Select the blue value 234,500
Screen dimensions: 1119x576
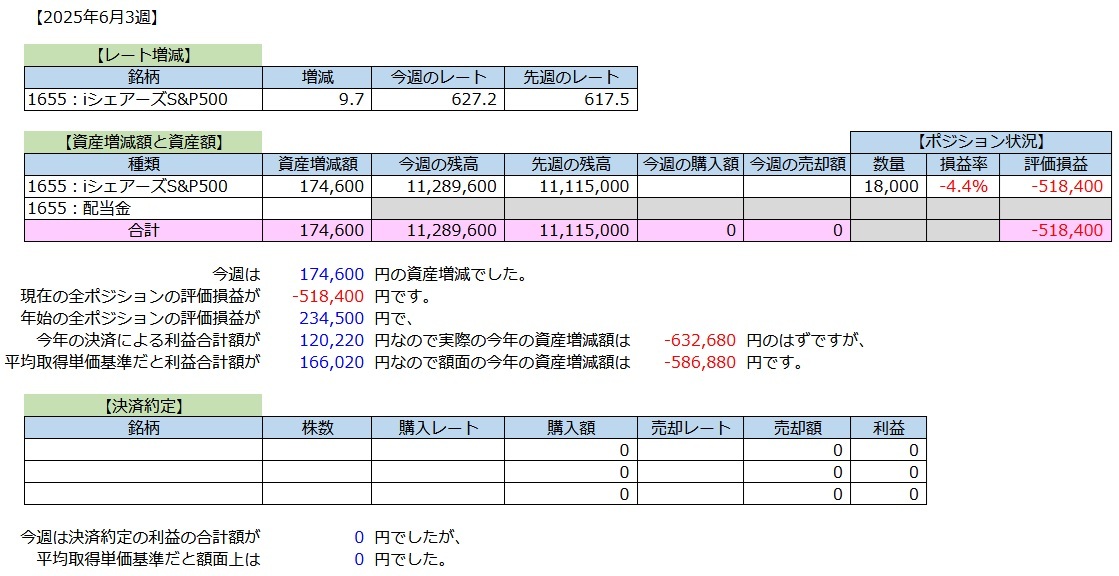pos(332,318)
